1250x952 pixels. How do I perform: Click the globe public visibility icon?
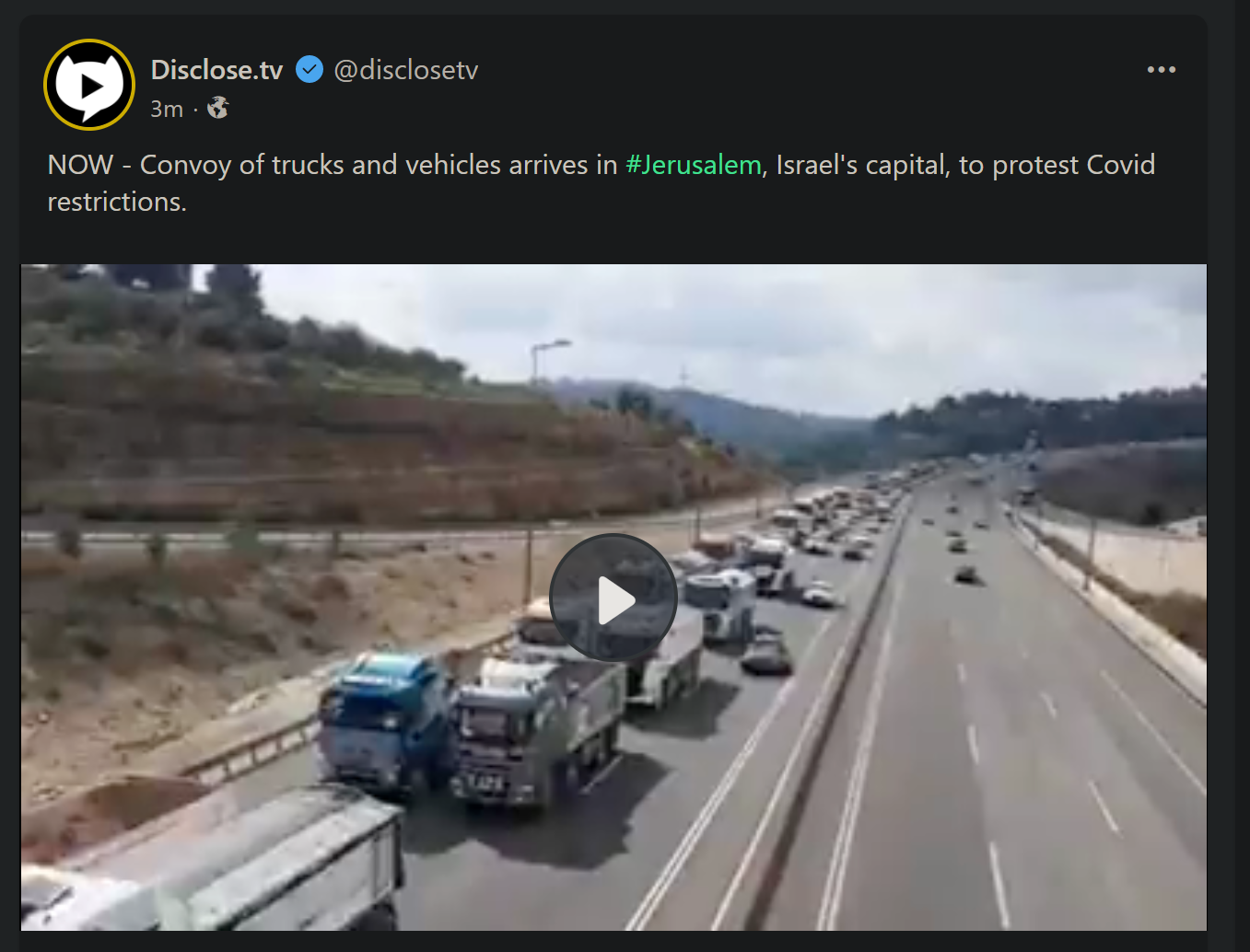click(x=218, y=109)
